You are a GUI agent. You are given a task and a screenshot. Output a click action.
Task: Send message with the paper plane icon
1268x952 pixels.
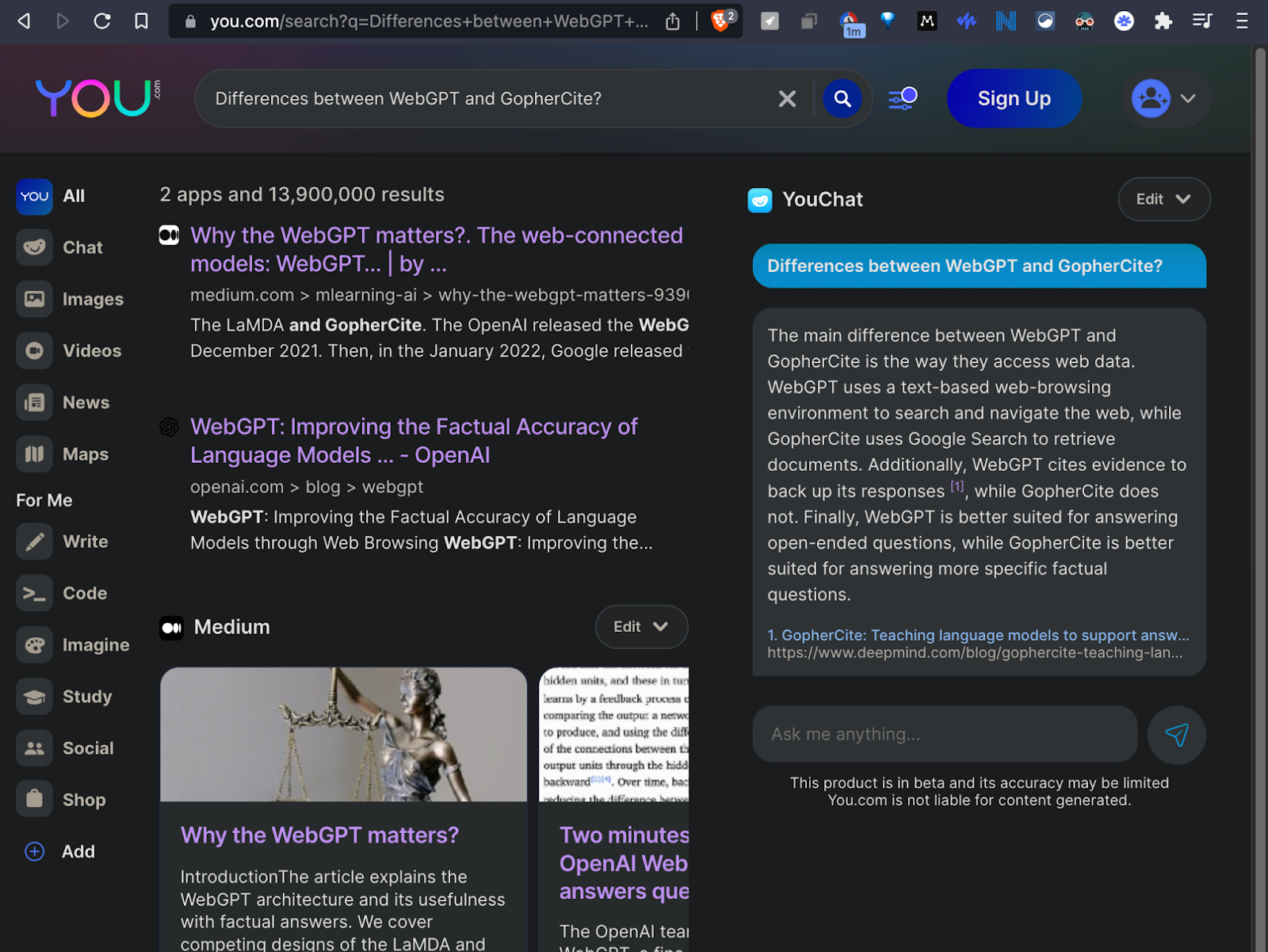1177,735
